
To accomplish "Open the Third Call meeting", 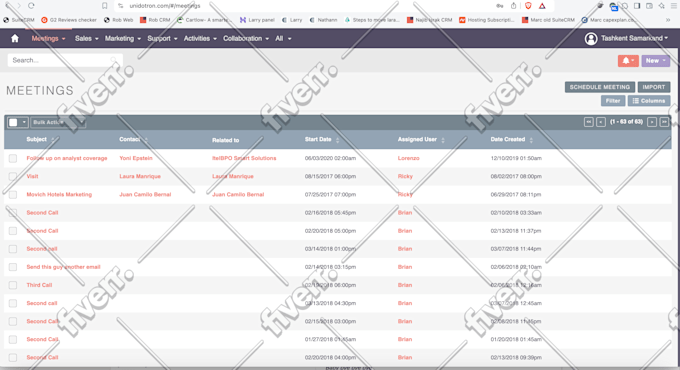I will (39, 285).
